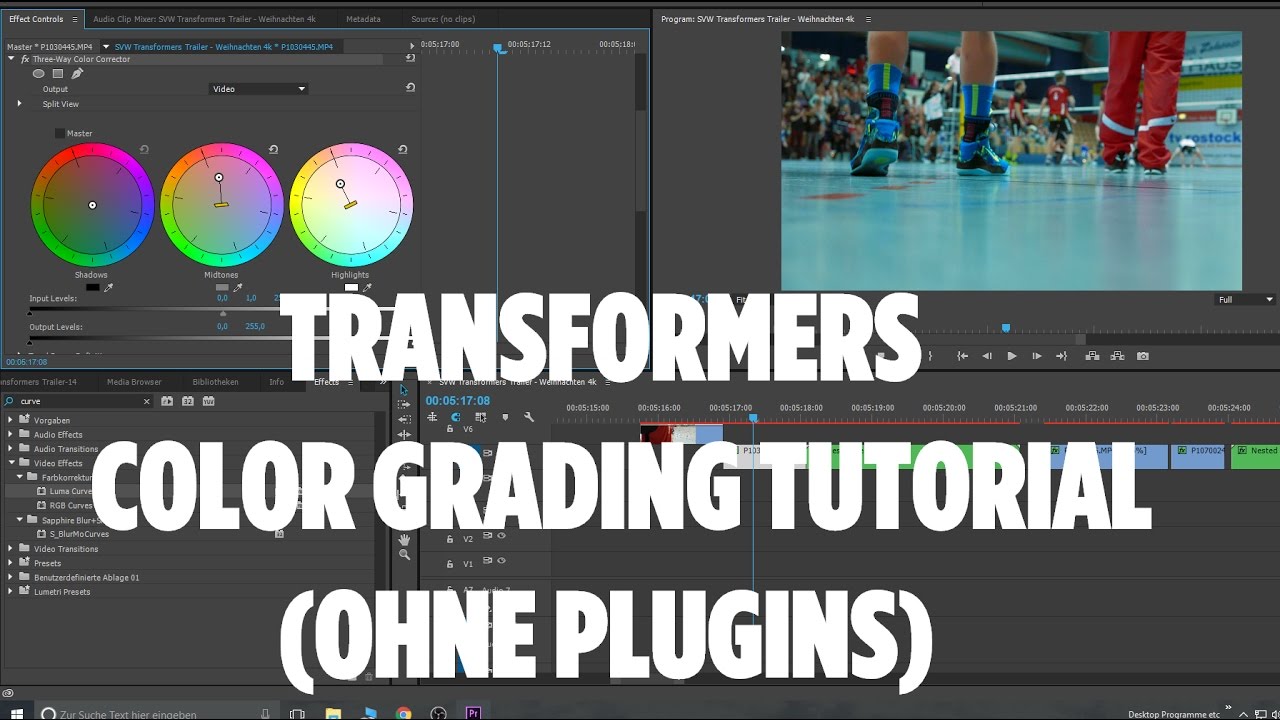
Task: Toggle sequence nest insert mode icon
Action: tap(432, 418)
